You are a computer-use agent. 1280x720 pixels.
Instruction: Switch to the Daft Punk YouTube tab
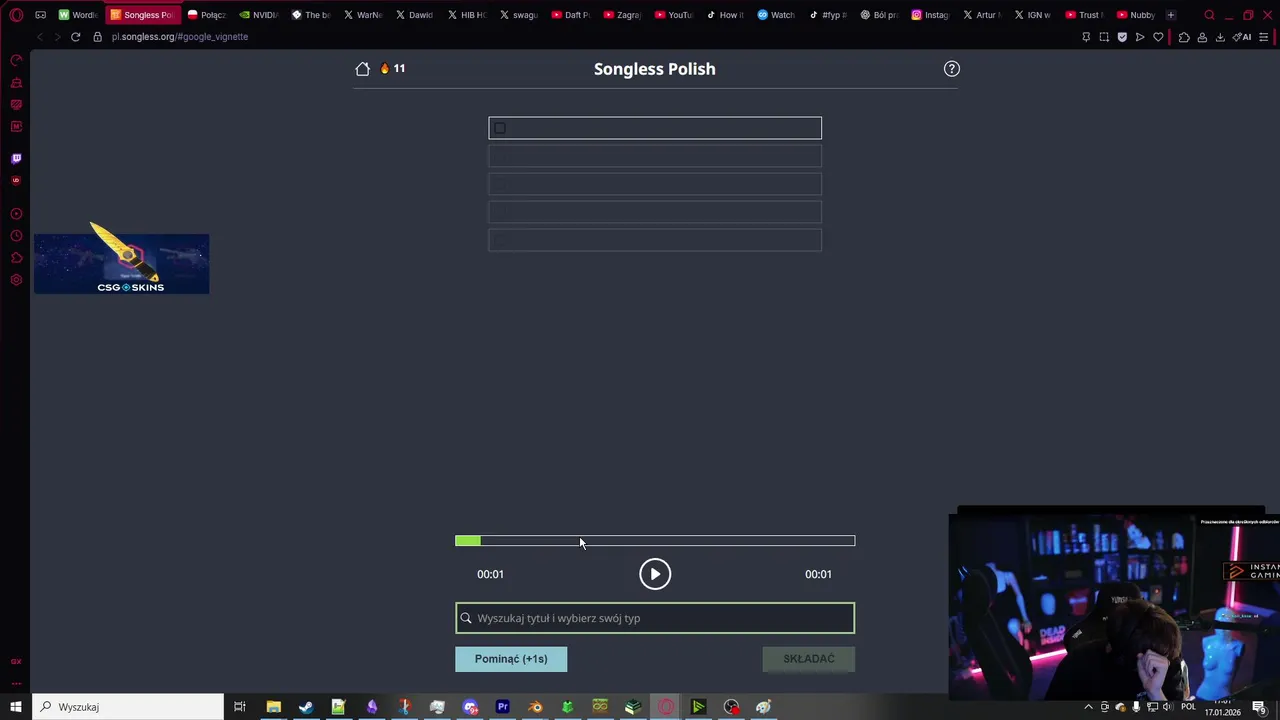[x=571, y=15]
